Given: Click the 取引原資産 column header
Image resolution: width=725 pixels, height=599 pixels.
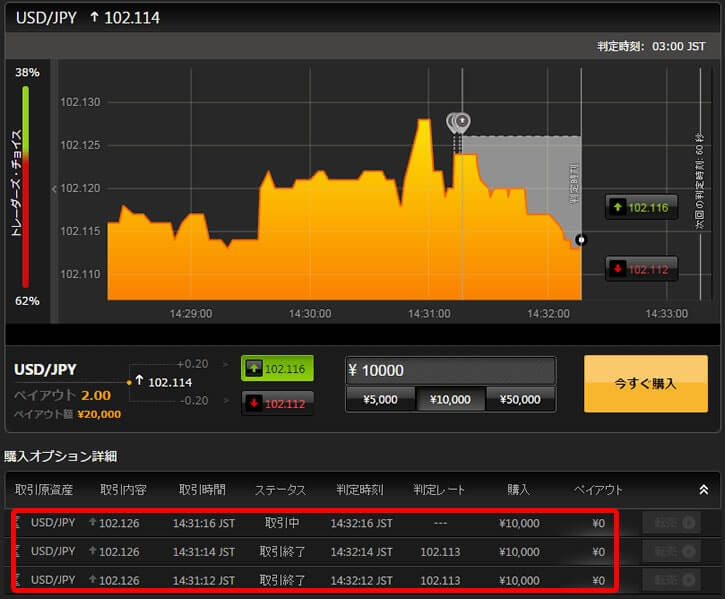Looking at the screenshot, I should tap(44, 490).
